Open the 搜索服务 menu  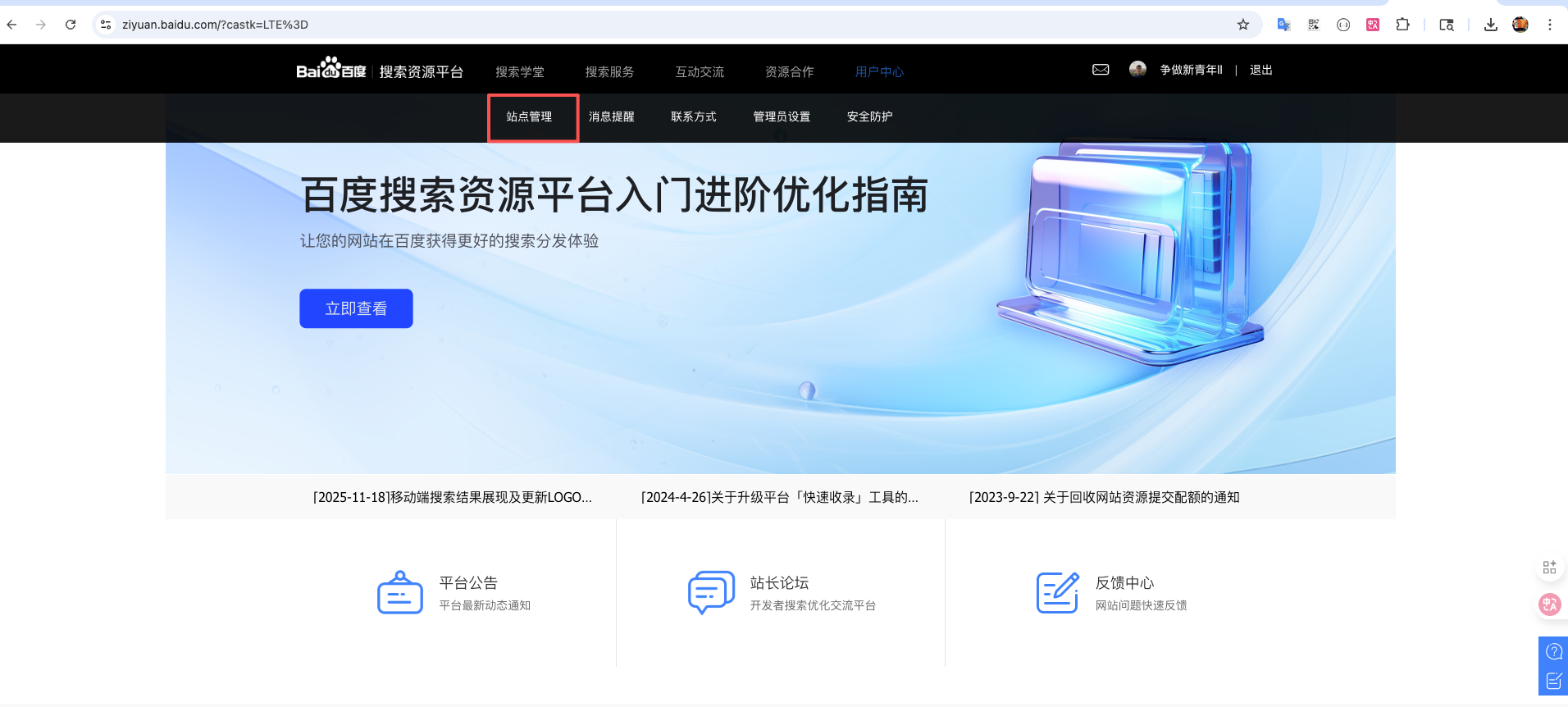(x=609, y=72)
